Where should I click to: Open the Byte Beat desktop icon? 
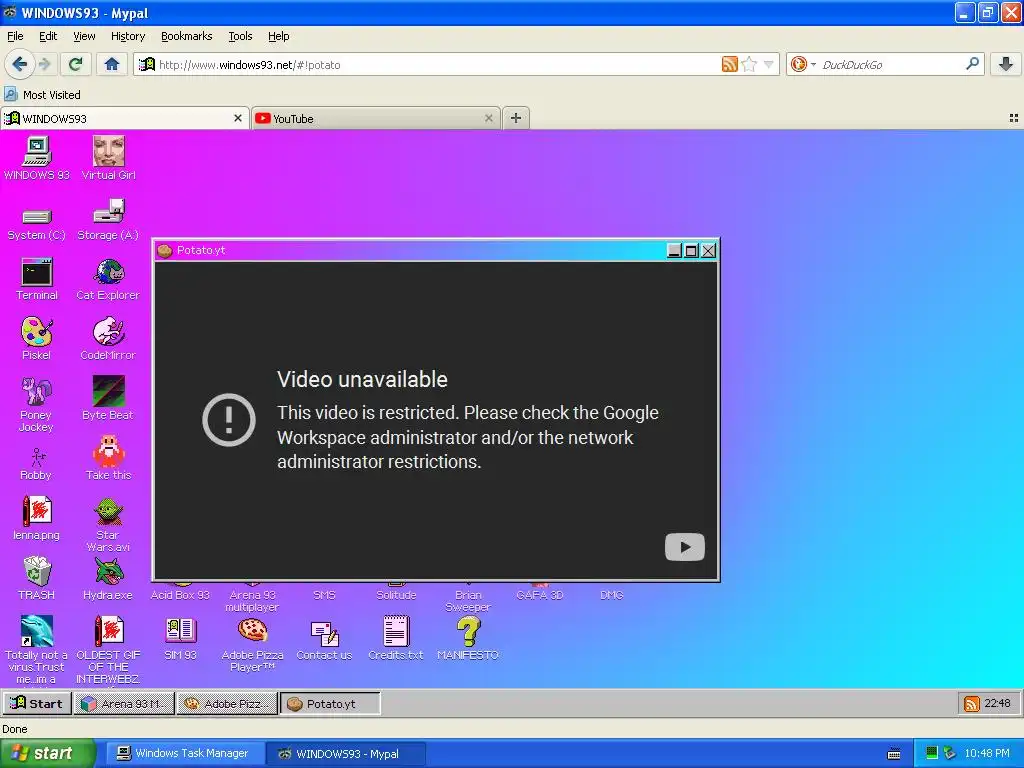coord(108,398)
